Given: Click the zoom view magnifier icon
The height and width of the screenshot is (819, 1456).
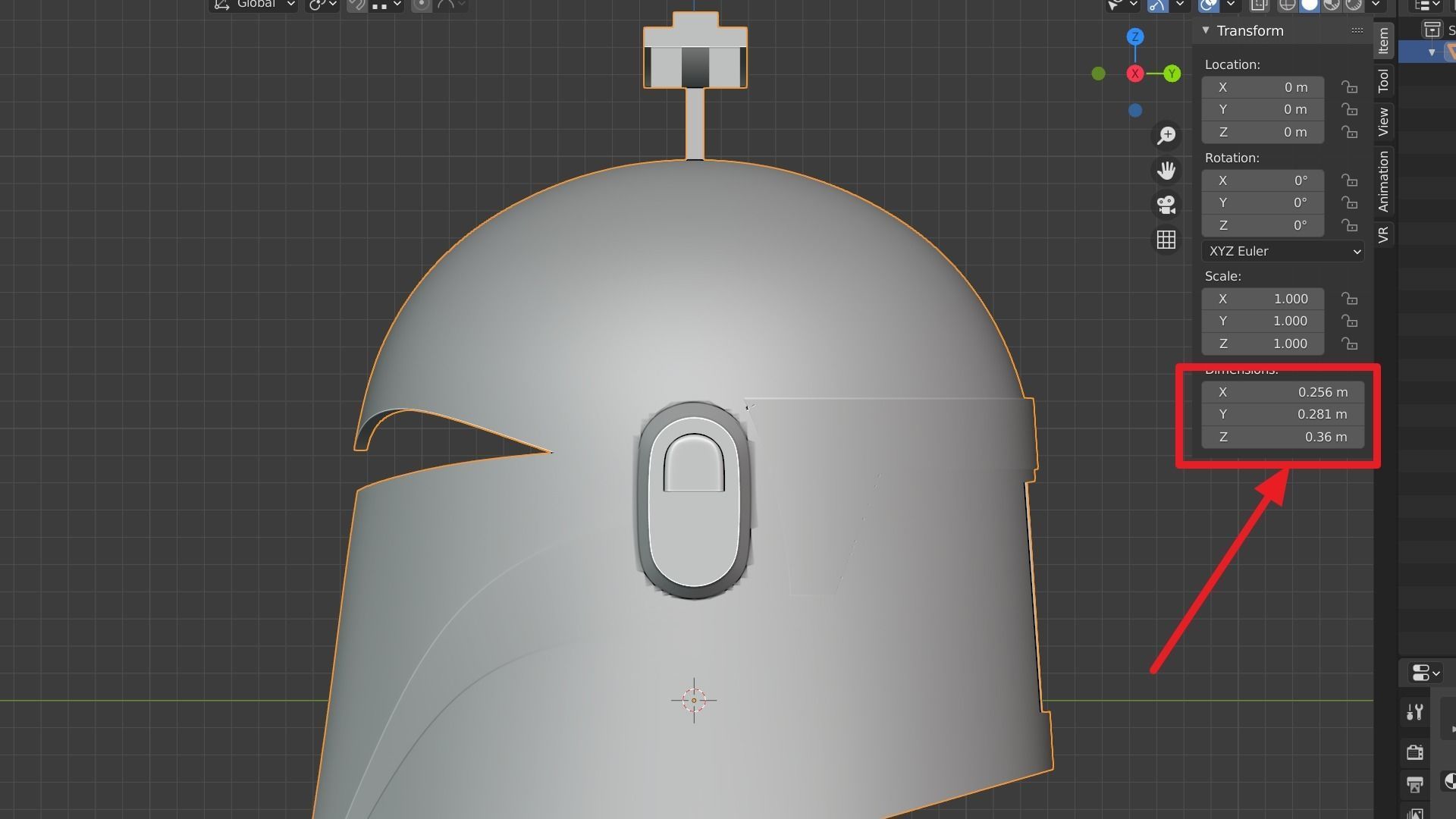Looking at the screenshot, I should [x=1166, y=136].
